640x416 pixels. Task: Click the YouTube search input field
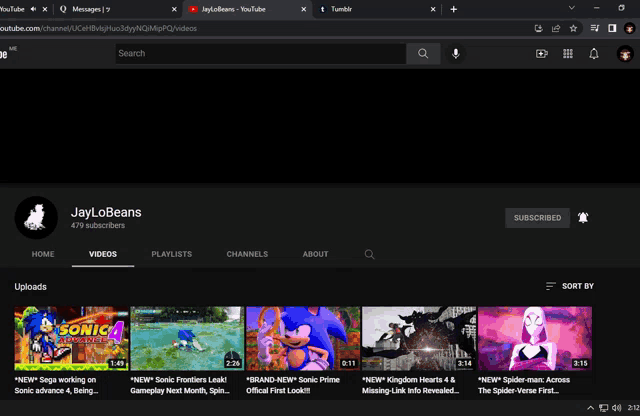[x=261, y=53]
